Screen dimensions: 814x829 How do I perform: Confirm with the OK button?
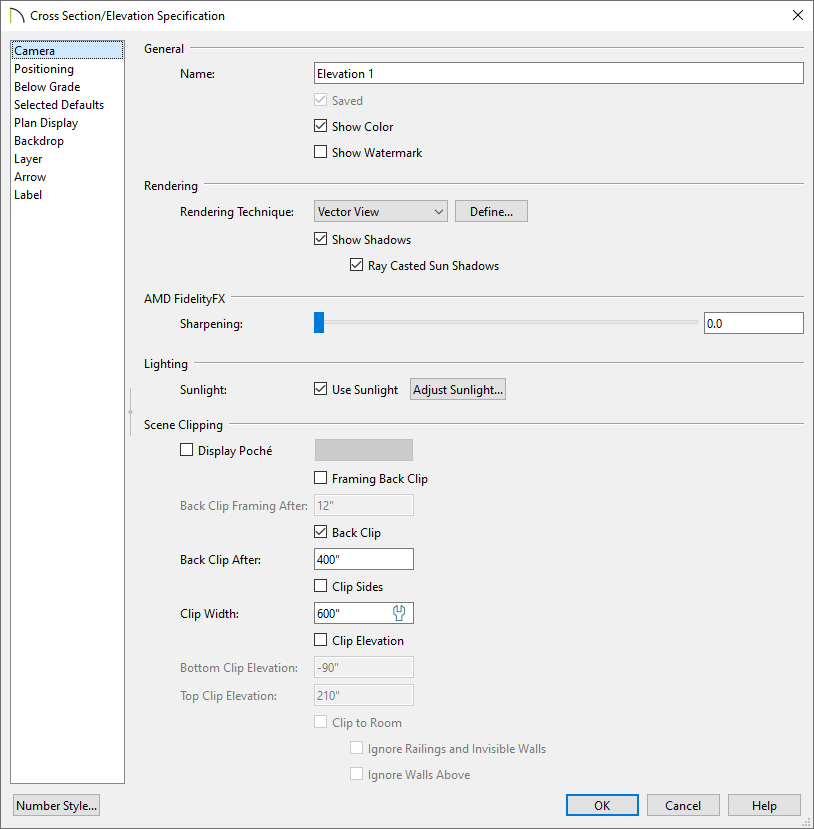coord(602,805)
